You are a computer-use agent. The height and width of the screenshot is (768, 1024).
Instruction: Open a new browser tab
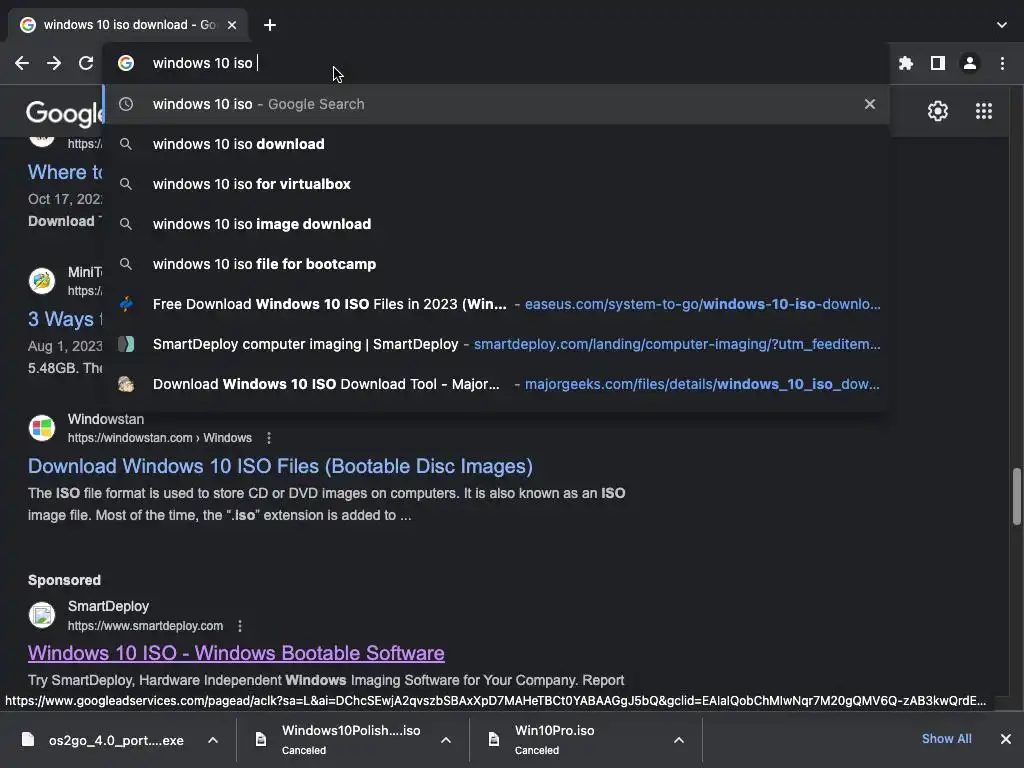point(269,25)
